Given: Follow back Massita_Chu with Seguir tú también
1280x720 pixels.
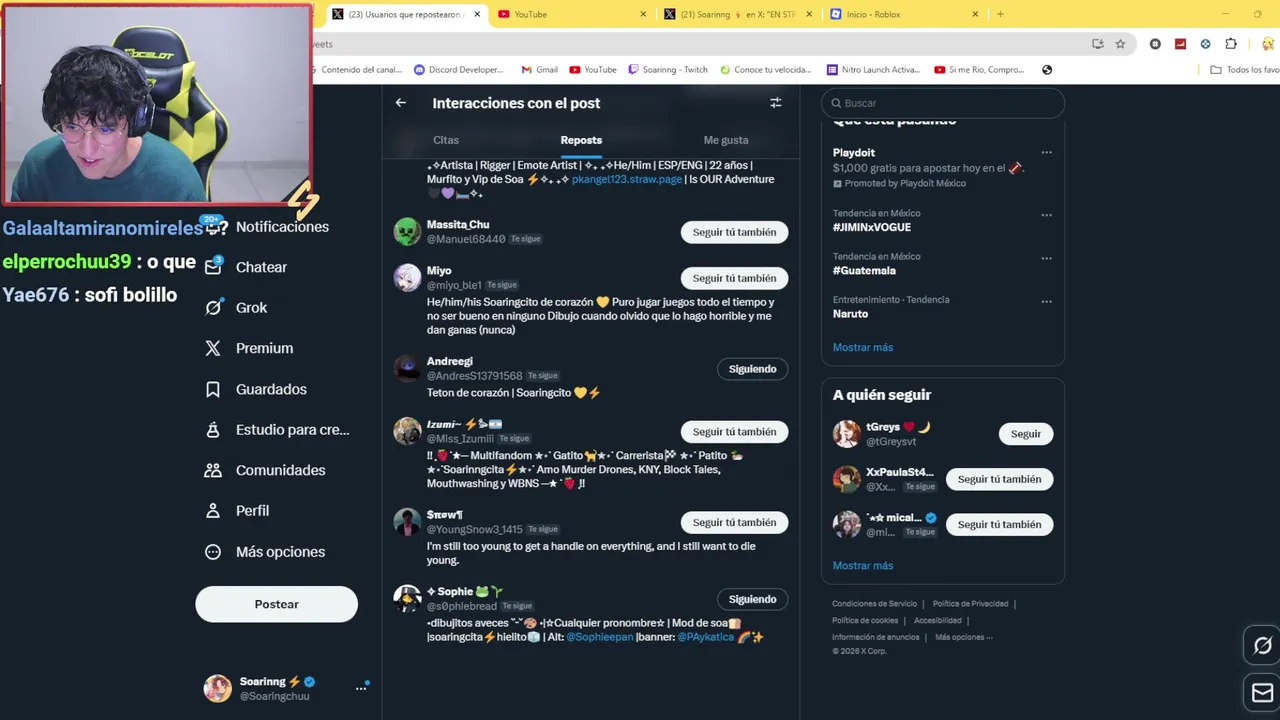Looking at the screenshot, I should (734, 232).
